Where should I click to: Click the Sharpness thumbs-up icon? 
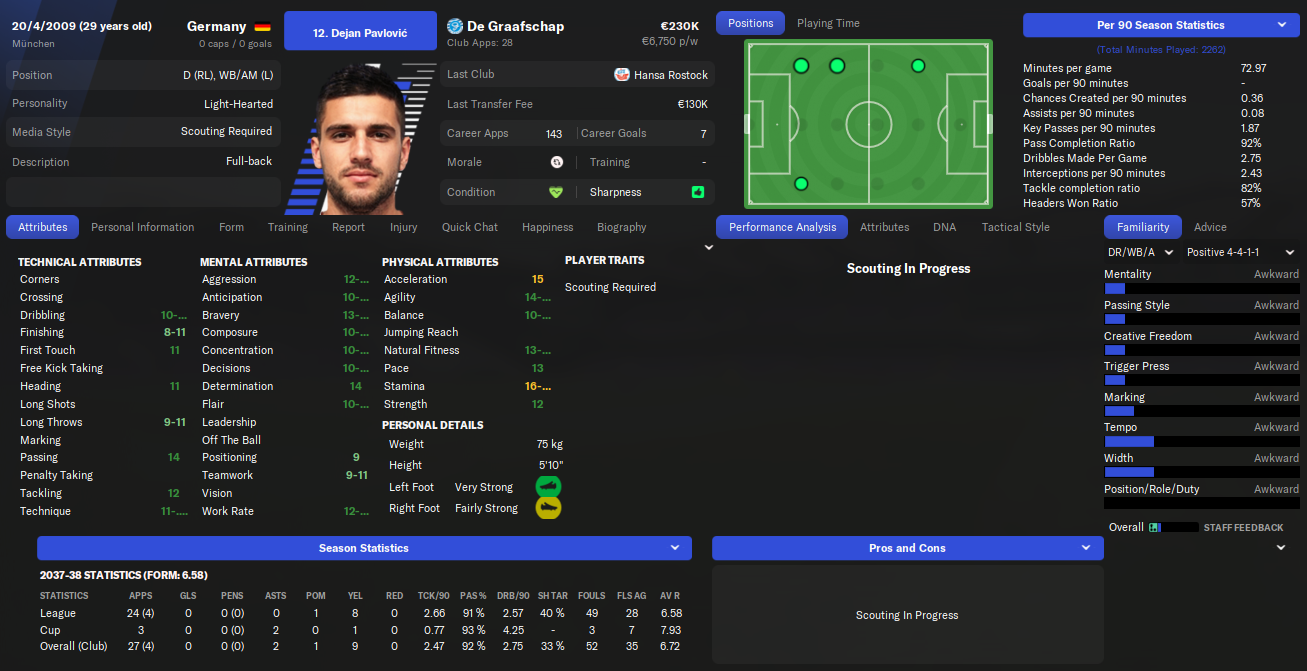[x=697, y=192]
